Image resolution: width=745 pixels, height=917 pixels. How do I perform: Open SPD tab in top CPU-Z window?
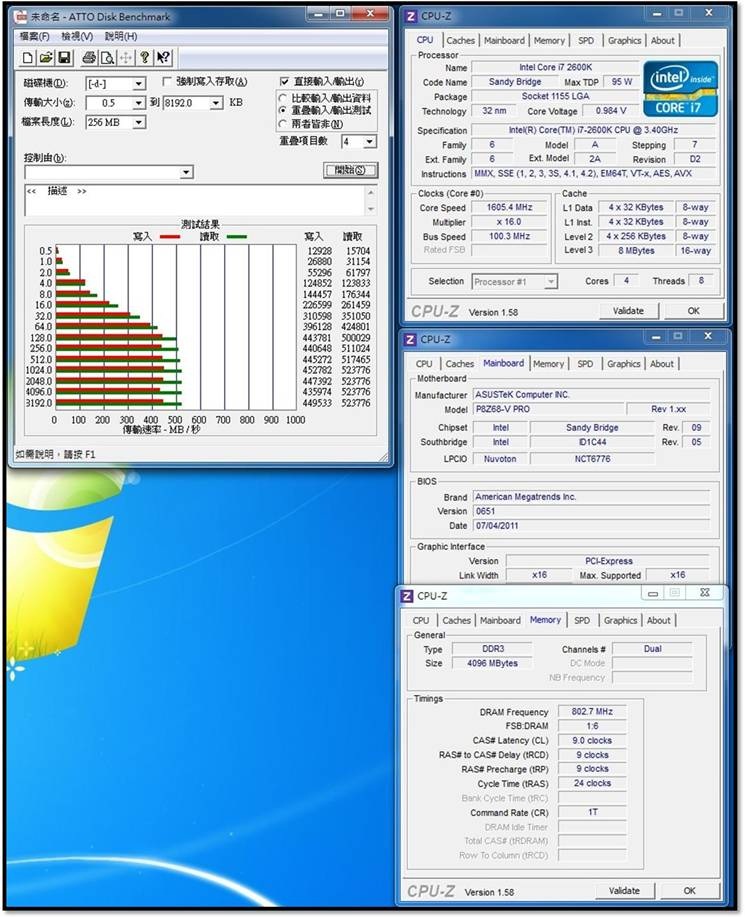585,40
